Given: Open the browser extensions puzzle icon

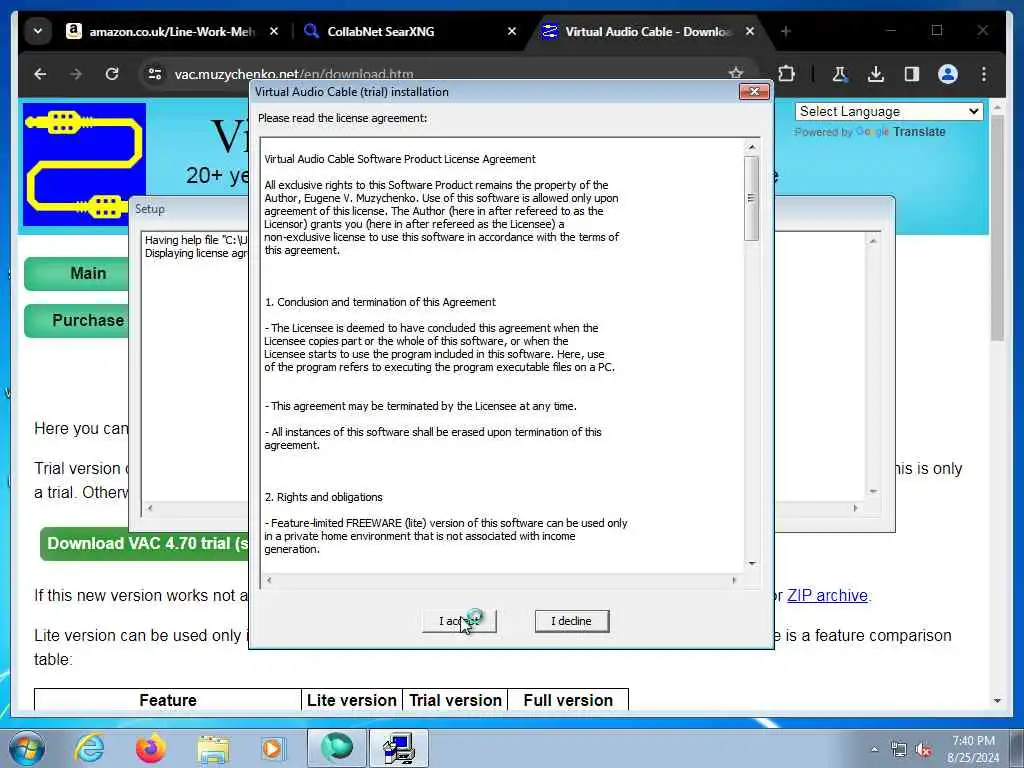Looking at the screenshot, I should [786, 74].
